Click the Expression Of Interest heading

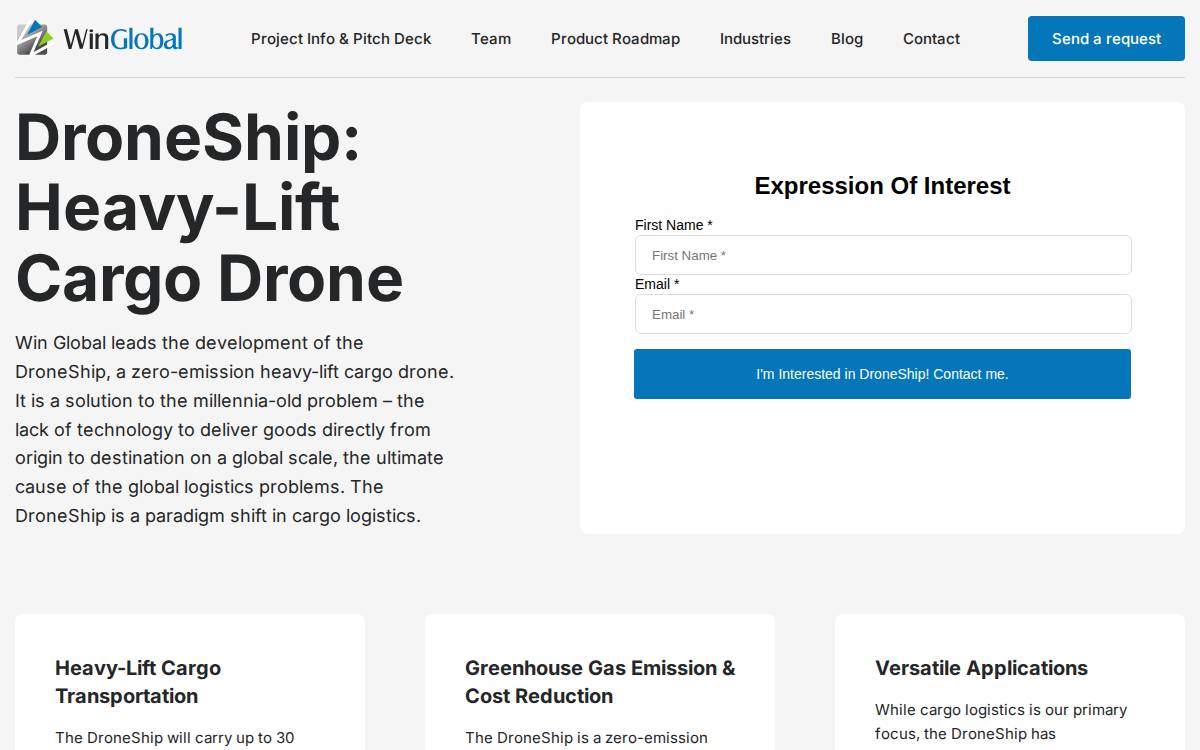882,186
